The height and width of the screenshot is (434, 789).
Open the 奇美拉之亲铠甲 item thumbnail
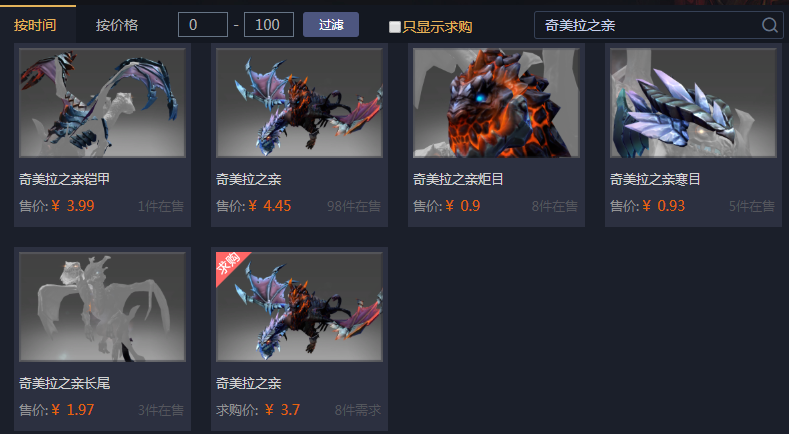(103, 103)
